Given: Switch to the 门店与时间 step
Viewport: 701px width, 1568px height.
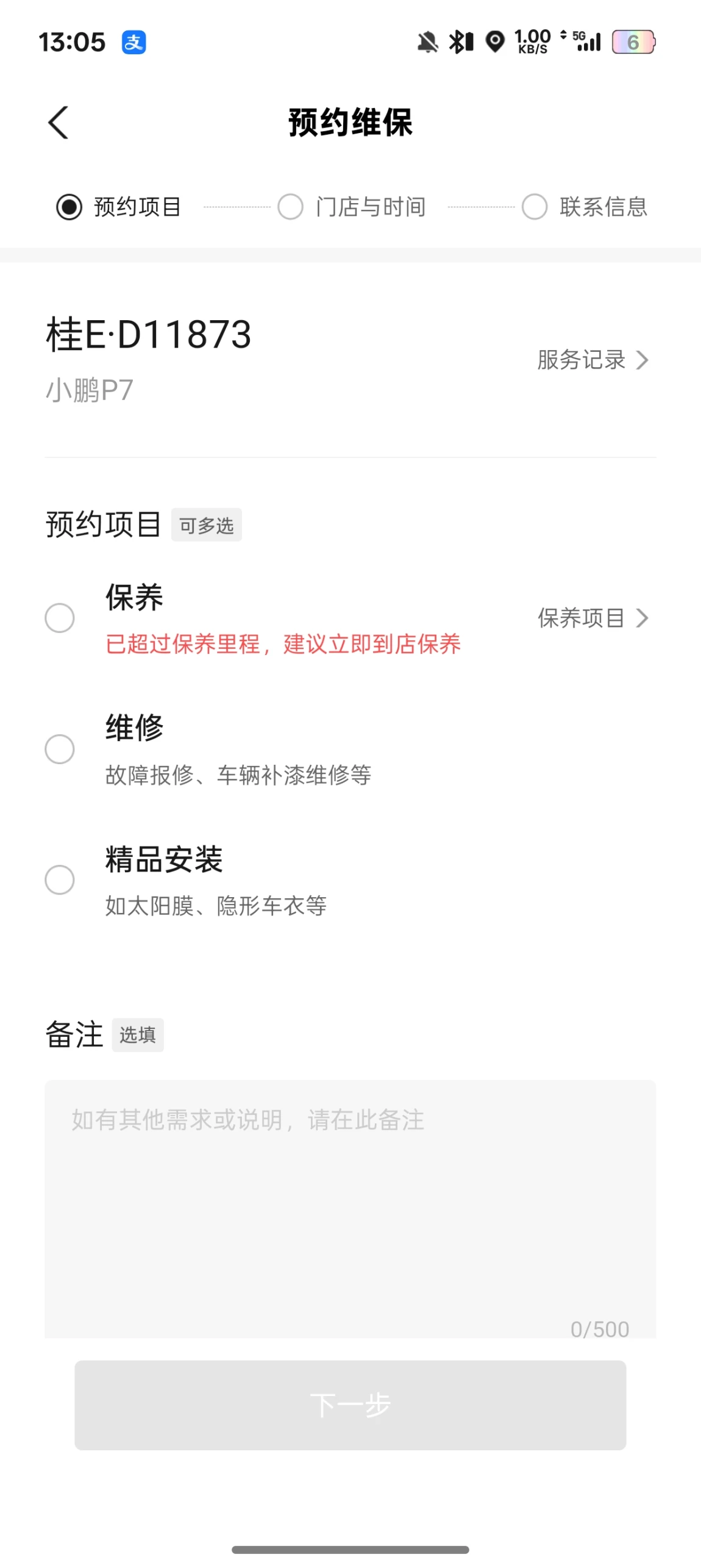Looking at the screenshot, I should click(x=352, y=207).
